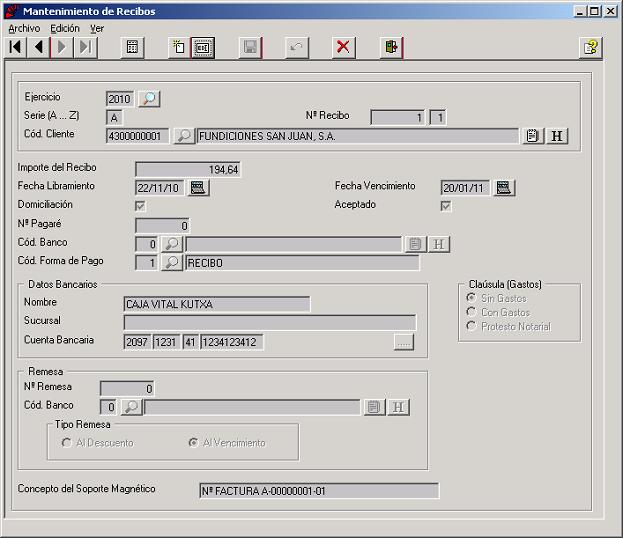
Task: Click the Nº Remesa field
Action: click(127, 389)
